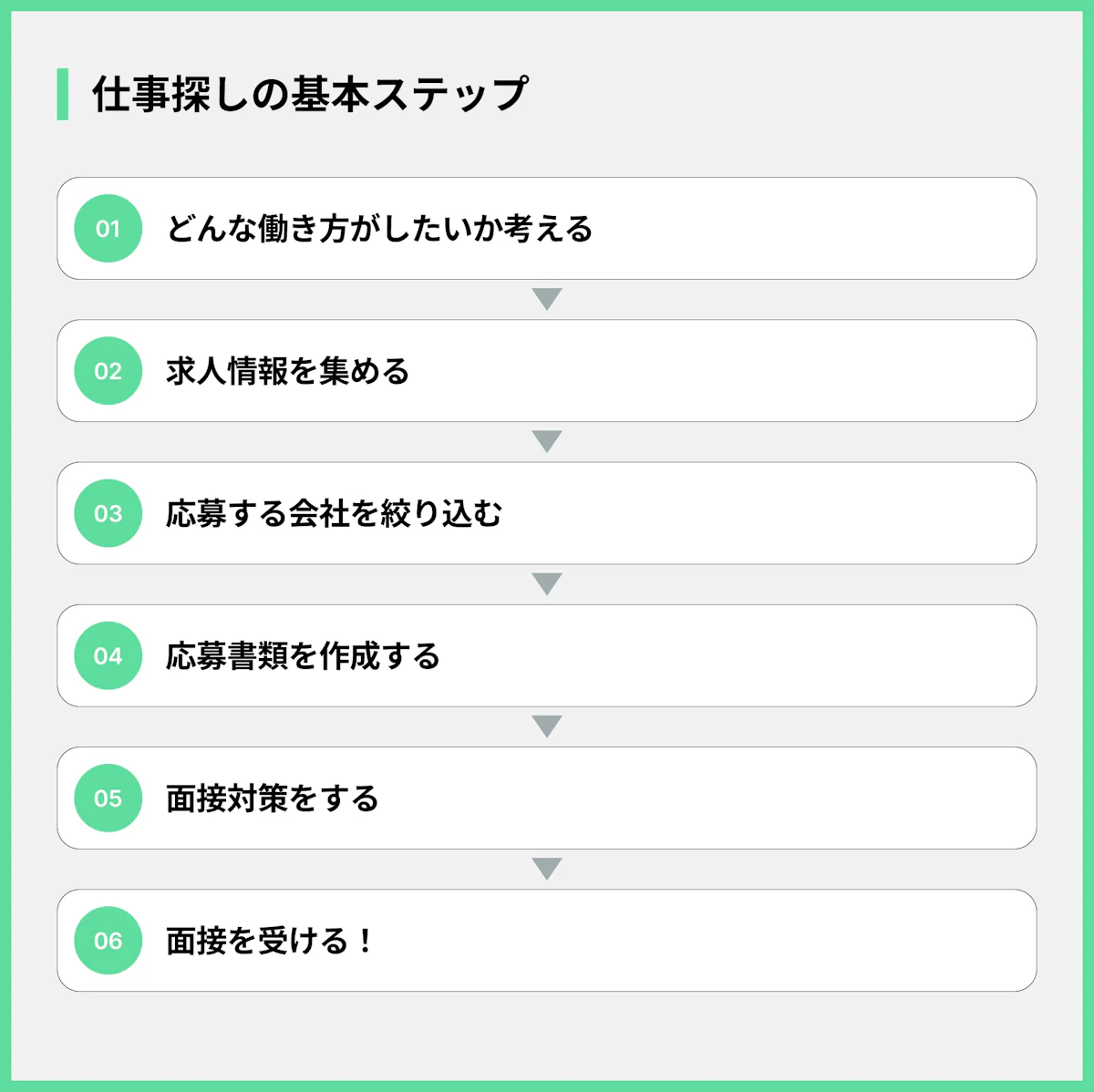Select the 面接を受ける！ step text
The height and width of the screenshot is (1092, 1094).
270,941
